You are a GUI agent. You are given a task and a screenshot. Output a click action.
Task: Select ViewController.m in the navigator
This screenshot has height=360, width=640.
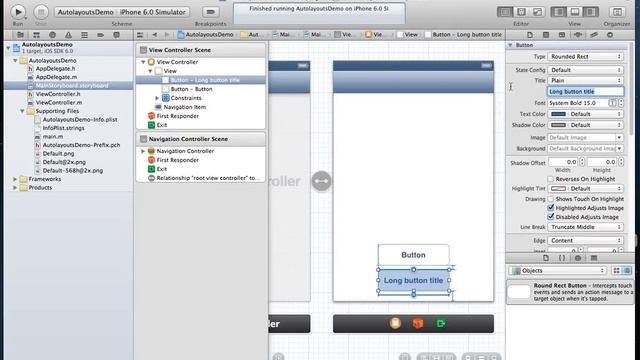coord(59,102)
